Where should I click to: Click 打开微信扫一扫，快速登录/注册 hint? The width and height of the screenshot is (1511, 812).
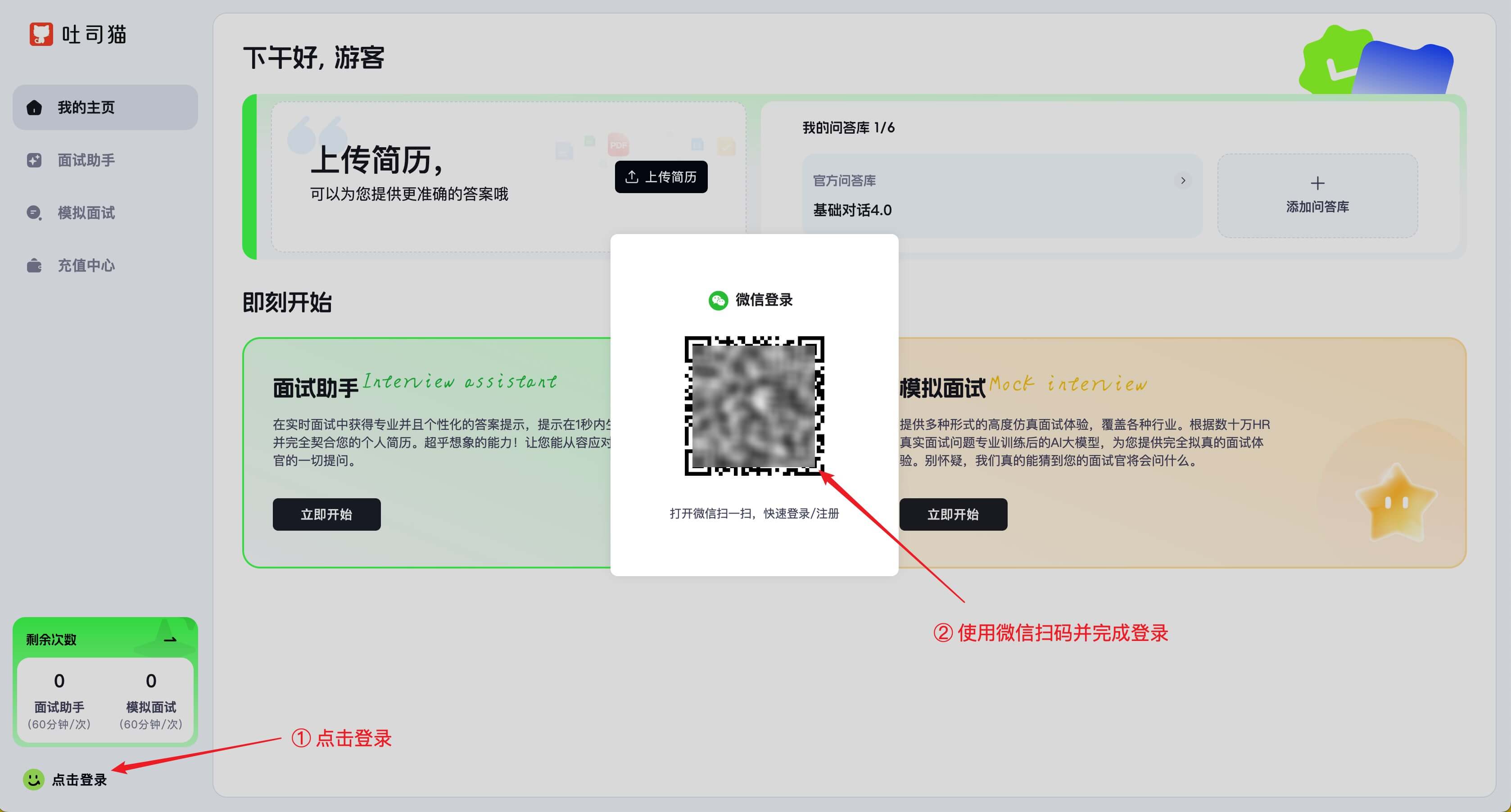754,513
